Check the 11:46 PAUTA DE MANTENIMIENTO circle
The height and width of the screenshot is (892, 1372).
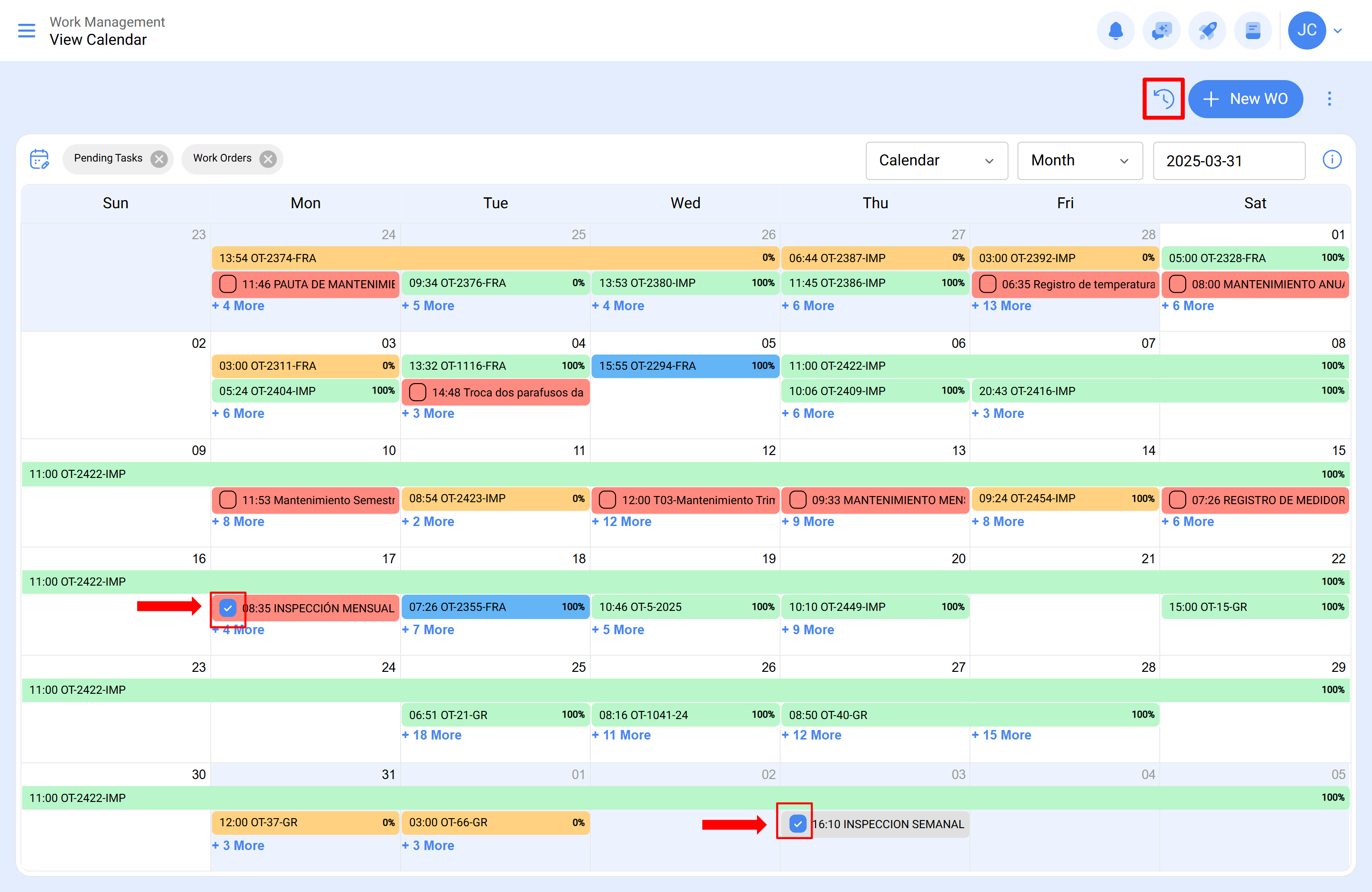click(x=227, y=284)
